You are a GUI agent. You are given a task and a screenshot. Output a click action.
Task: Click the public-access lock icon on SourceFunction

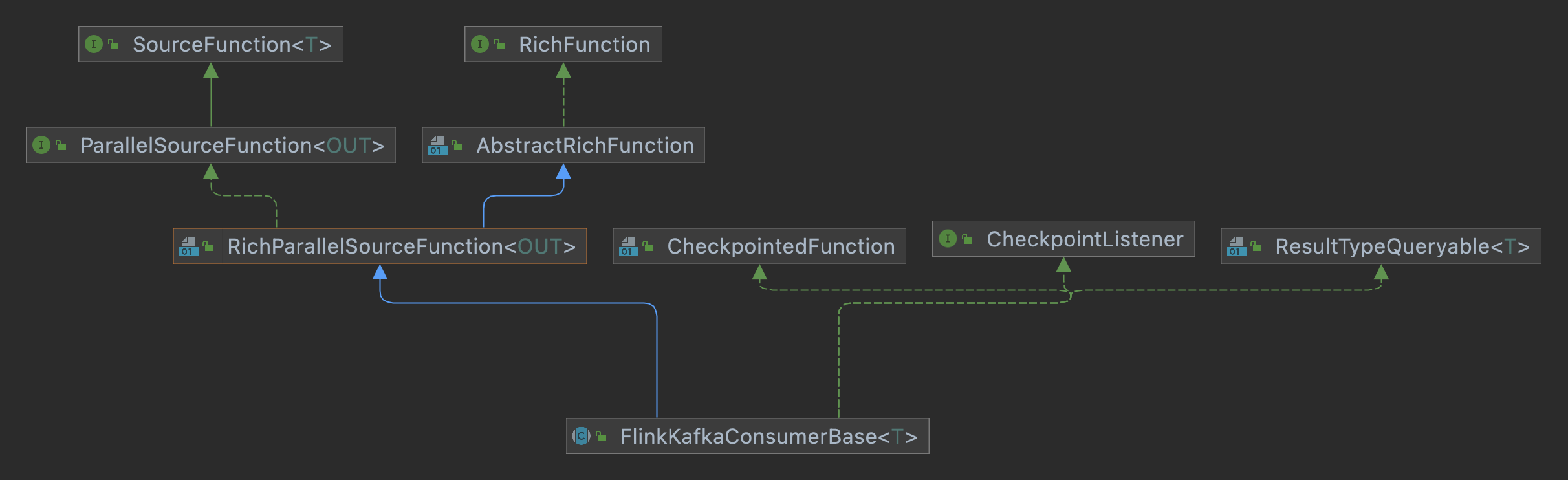pyautogui.click(x=114, y=44)
